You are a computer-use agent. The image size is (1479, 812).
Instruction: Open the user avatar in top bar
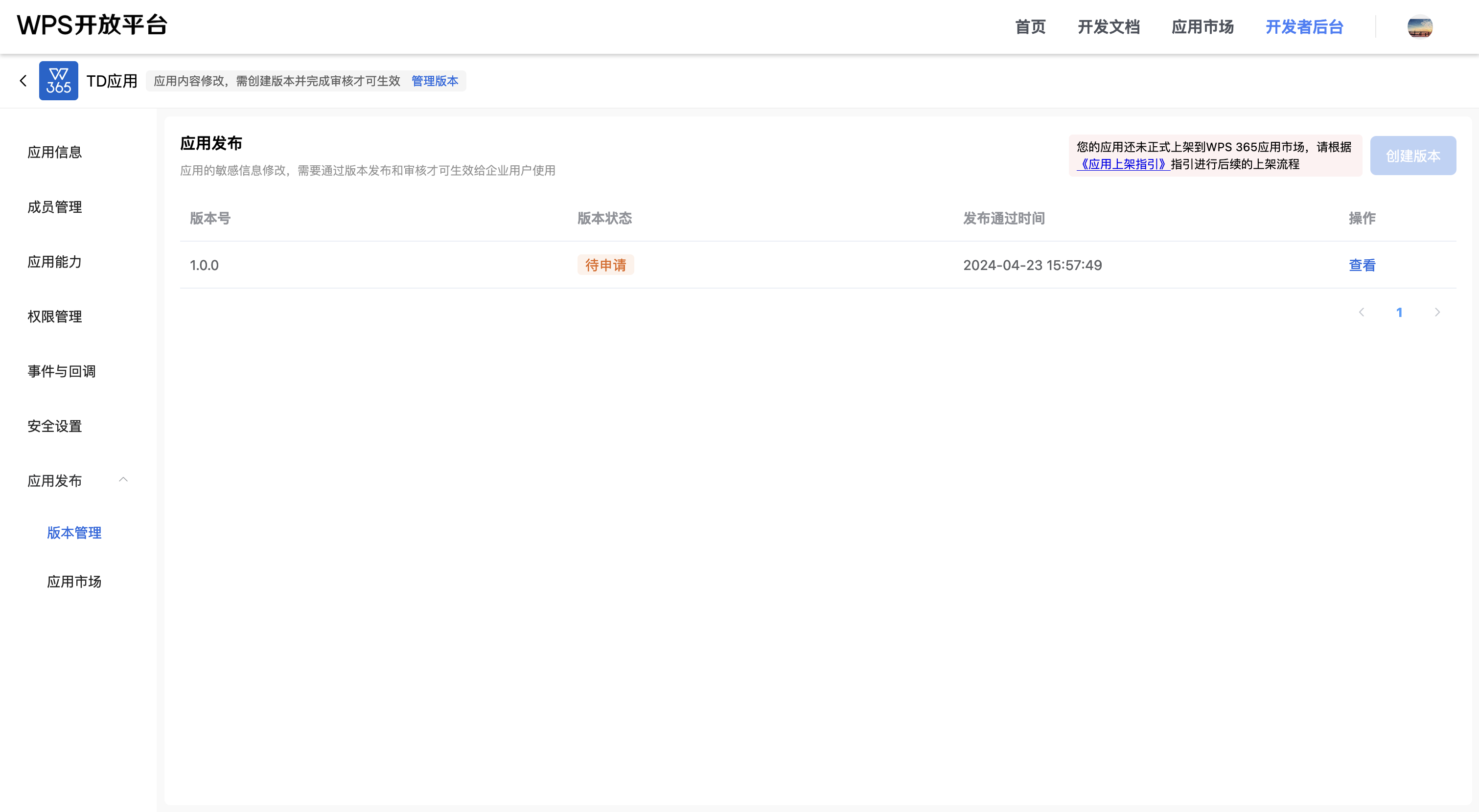tap(1419, 27)
